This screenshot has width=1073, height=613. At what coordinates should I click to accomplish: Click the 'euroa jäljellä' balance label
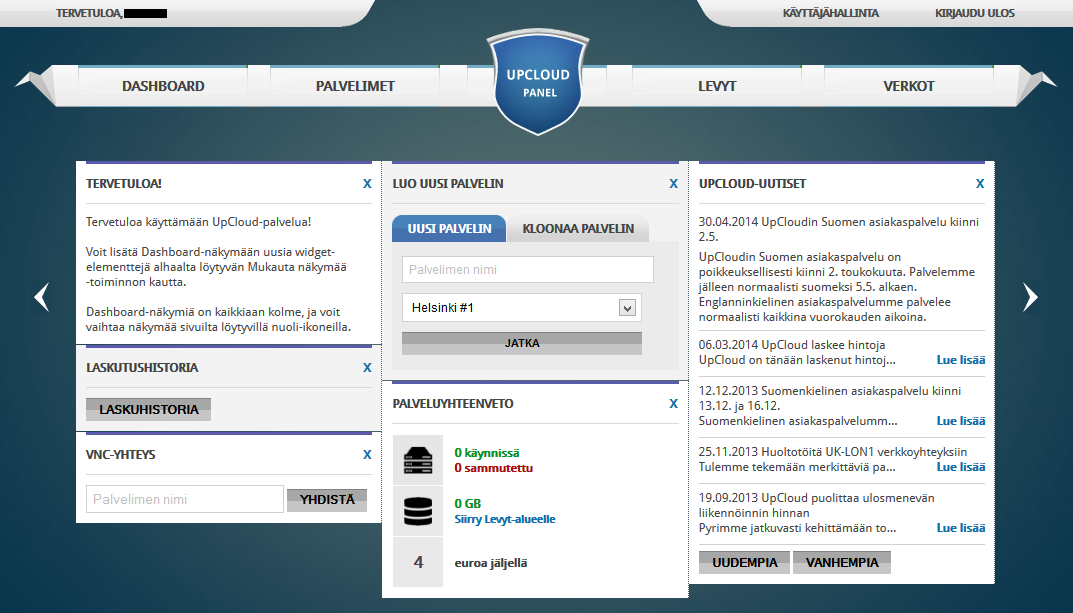pyautogui.click(x=491, y=563)
